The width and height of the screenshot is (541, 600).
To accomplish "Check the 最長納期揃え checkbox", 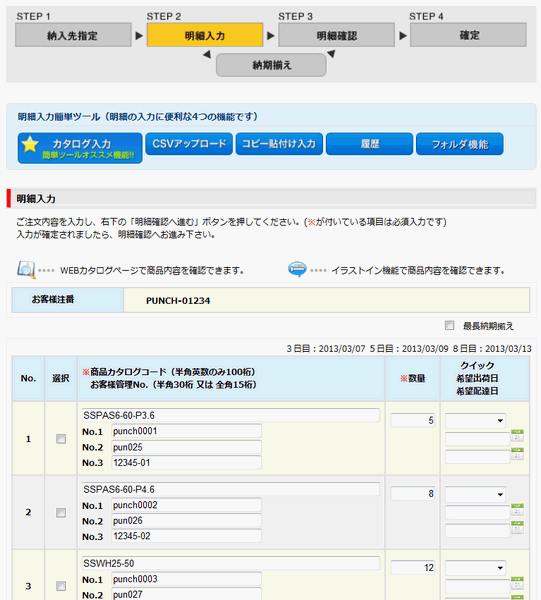I will (x=450, y=325).
